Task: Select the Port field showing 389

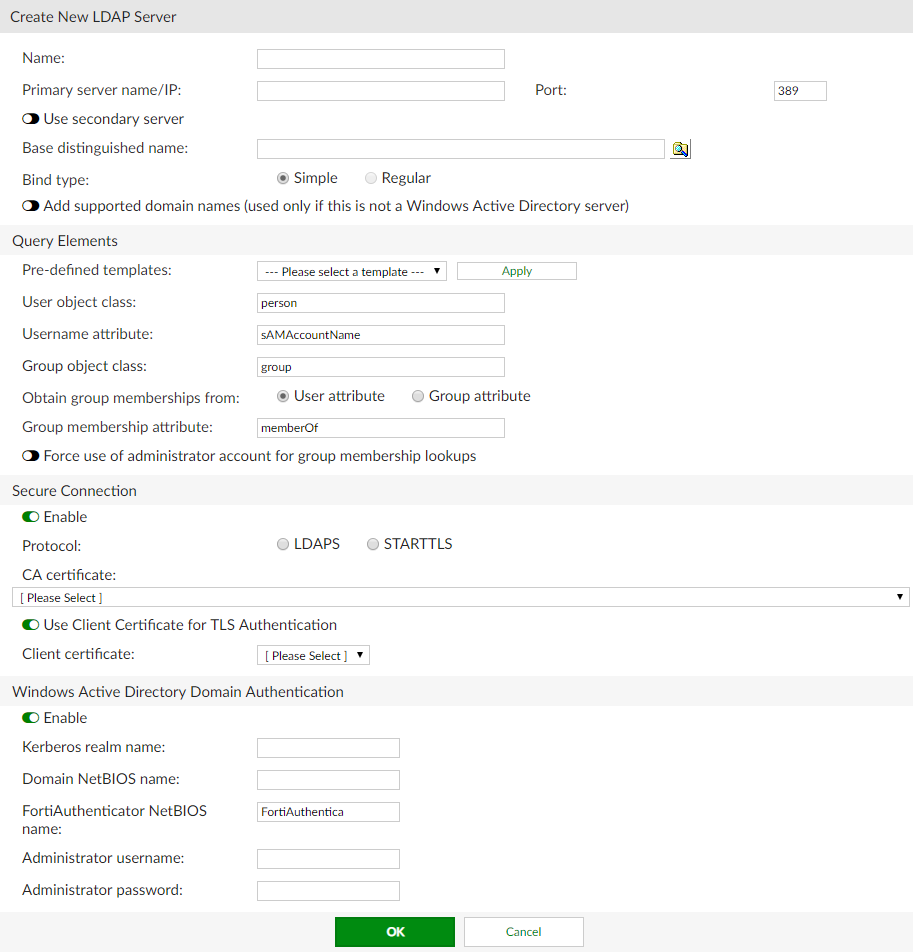Action: coord(799,90)
